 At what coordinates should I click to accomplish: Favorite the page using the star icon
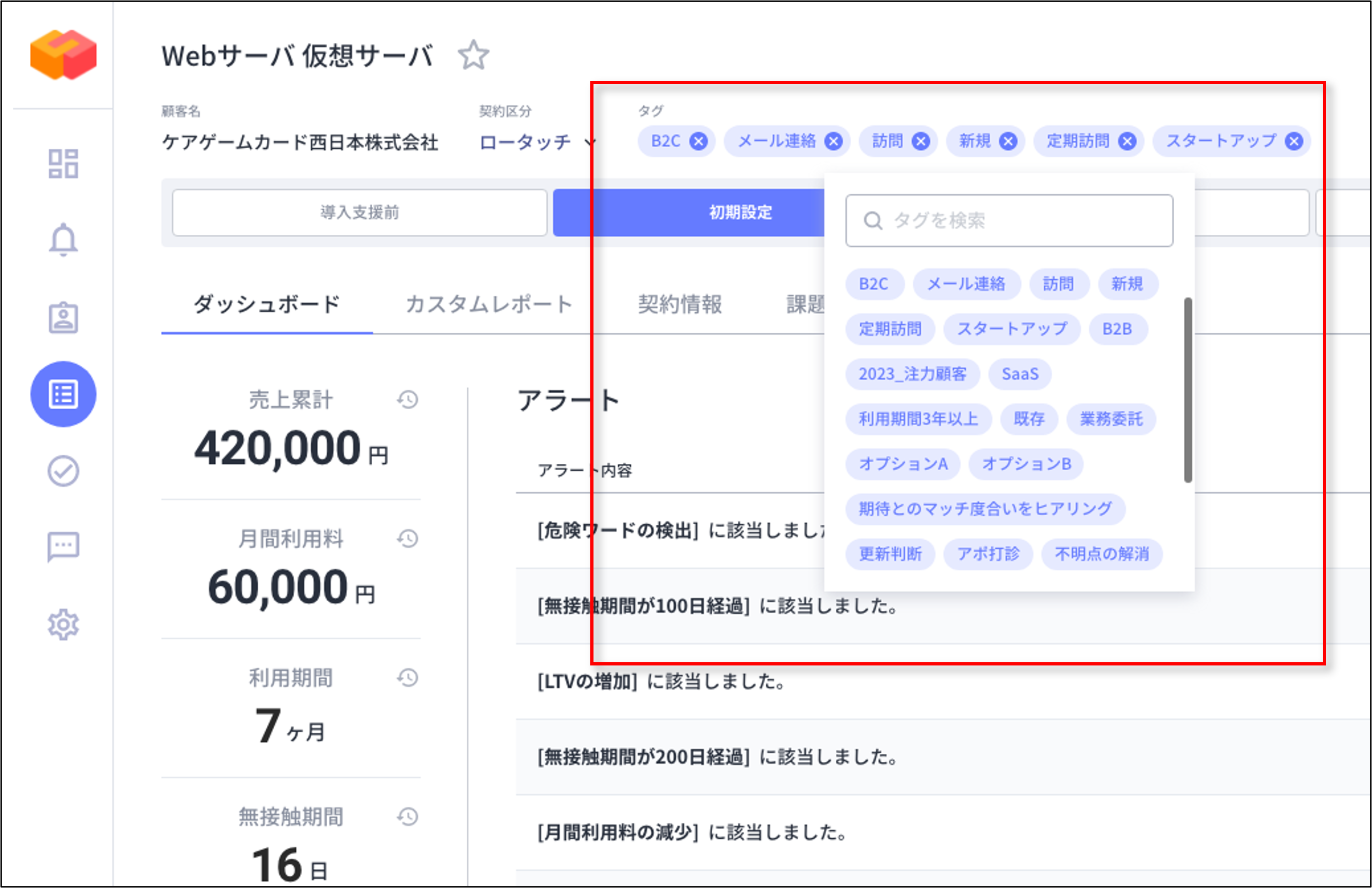(474, 55)
